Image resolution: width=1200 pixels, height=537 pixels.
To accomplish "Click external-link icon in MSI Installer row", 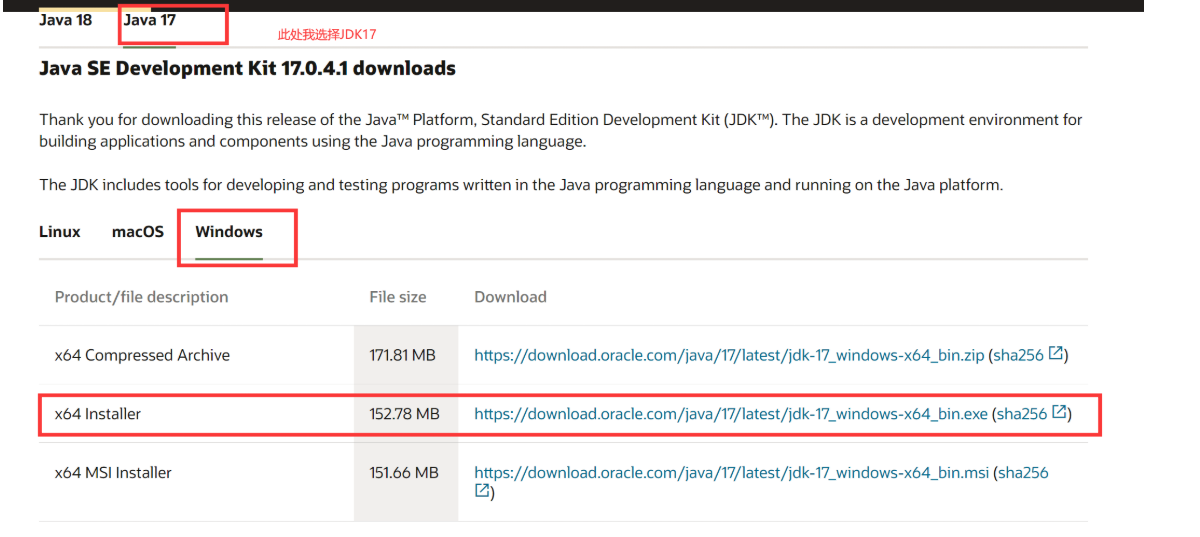I will pyautogui.click(x=482, y=491).
